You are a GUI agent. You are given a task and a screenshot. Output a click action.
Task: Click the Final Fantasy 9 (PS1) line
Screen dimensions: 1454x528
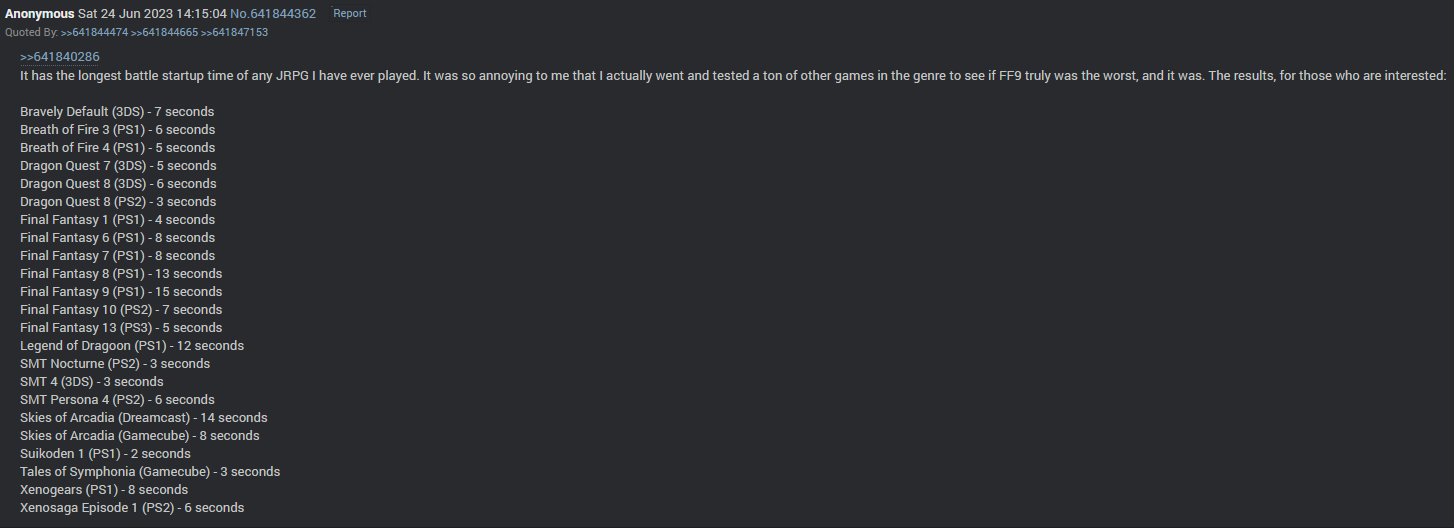click(x=121, y=292)
